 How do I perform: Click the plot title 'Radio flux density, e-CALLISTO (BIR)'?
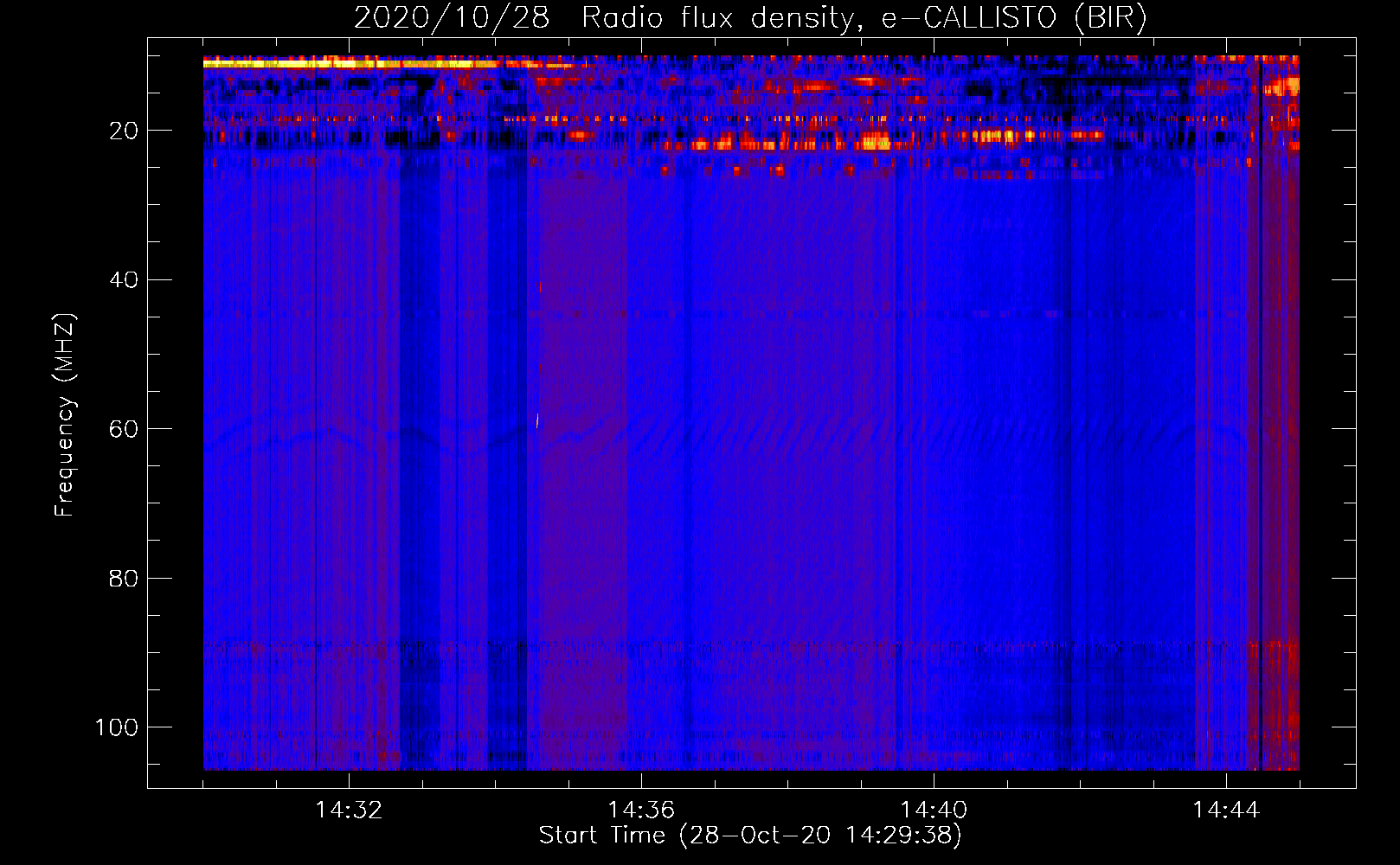(x=864, y=18)
